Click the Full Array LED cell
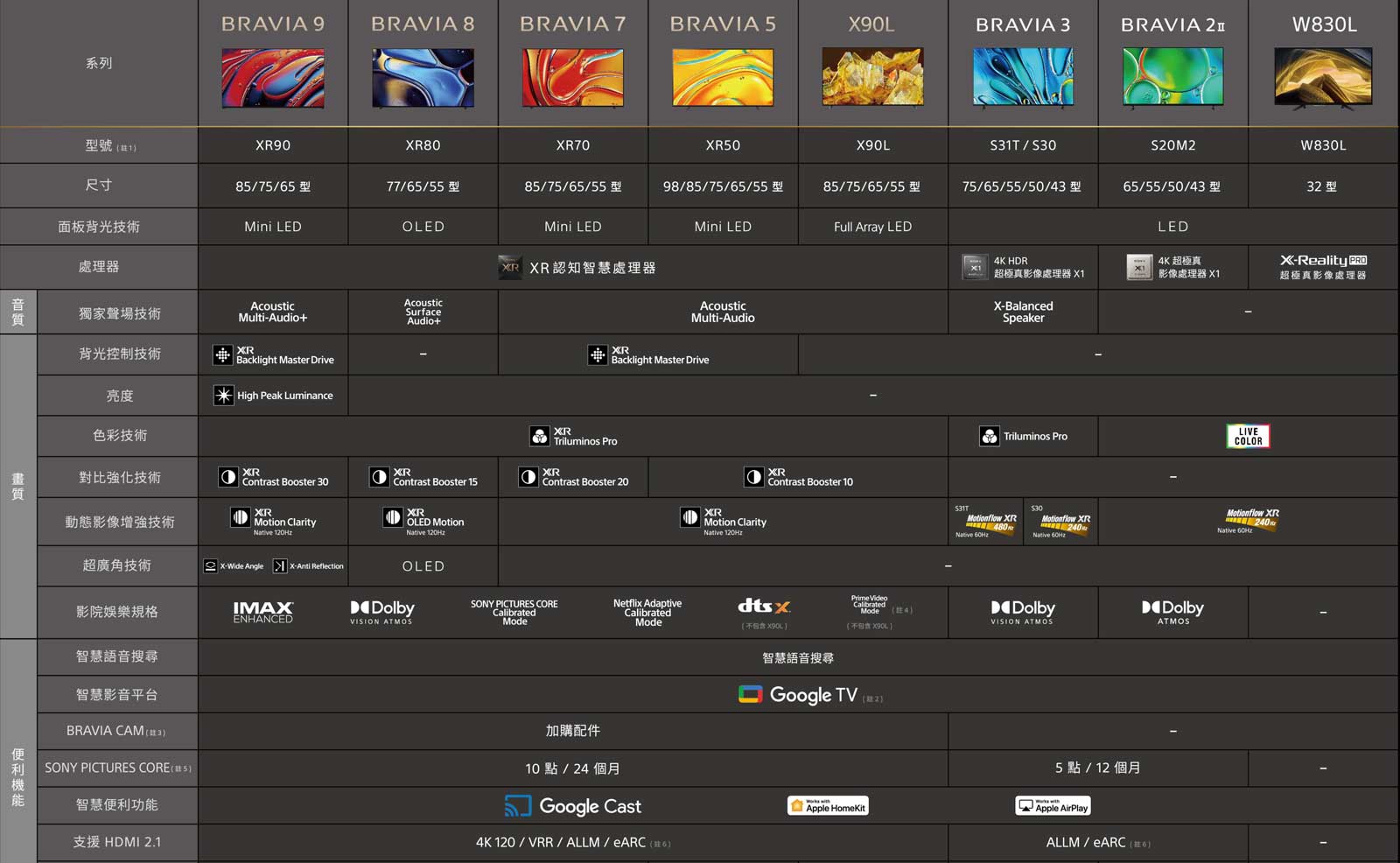 click(x=872, y=227)
